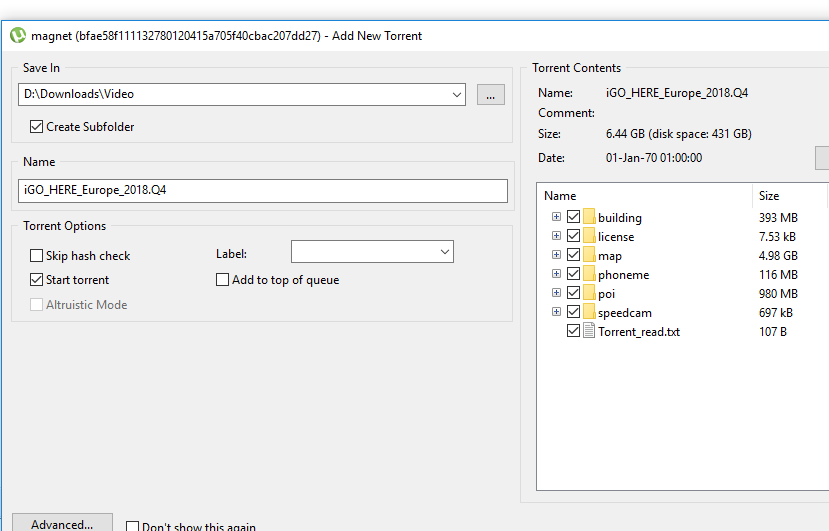Click the map folder icon
This screenshot has width=829, height=531.
[x=589, y=255]
